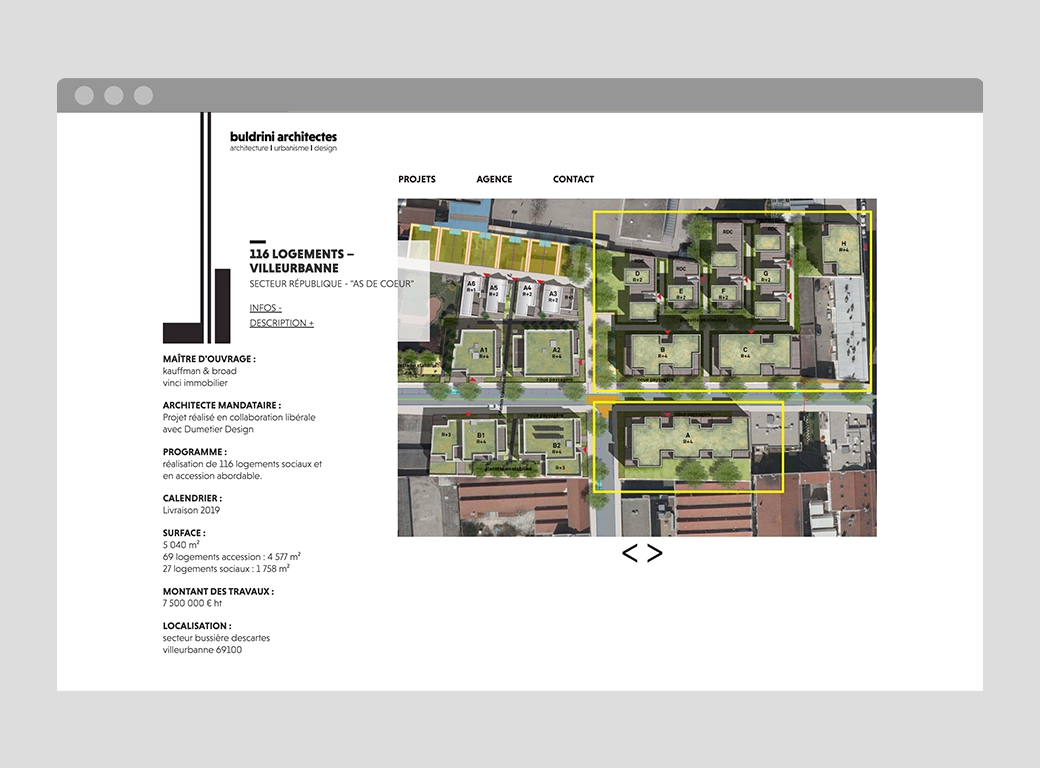Viewport: 1040px width, 768px height.
Task: Click the black building-shaped logo graphic
Action: 197,227
